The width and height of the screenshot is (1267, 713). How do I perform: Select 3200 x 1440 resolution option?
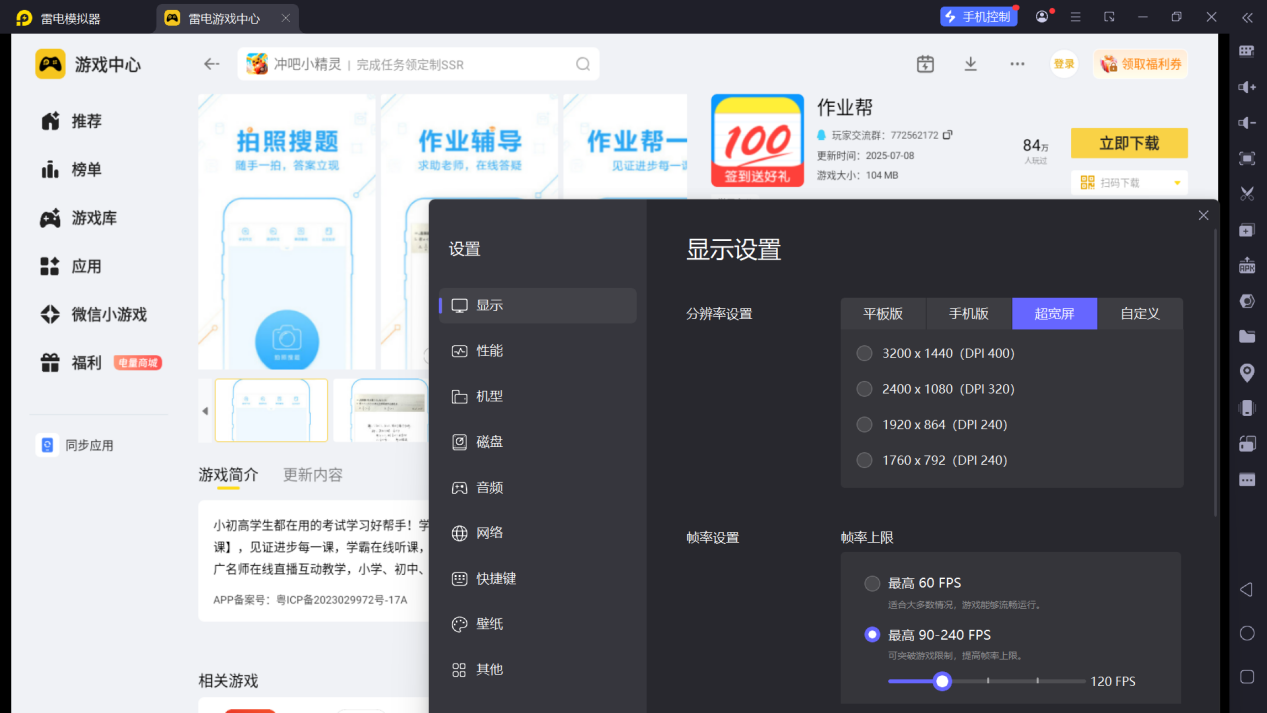865,353
